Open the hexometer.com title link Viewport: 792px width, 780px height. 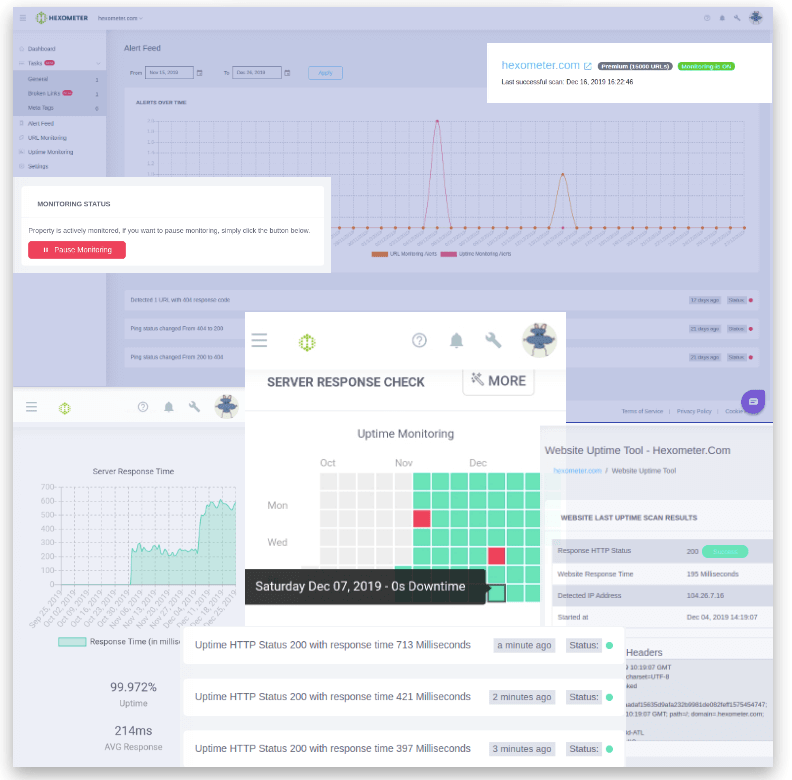click(x=540, y=65)
